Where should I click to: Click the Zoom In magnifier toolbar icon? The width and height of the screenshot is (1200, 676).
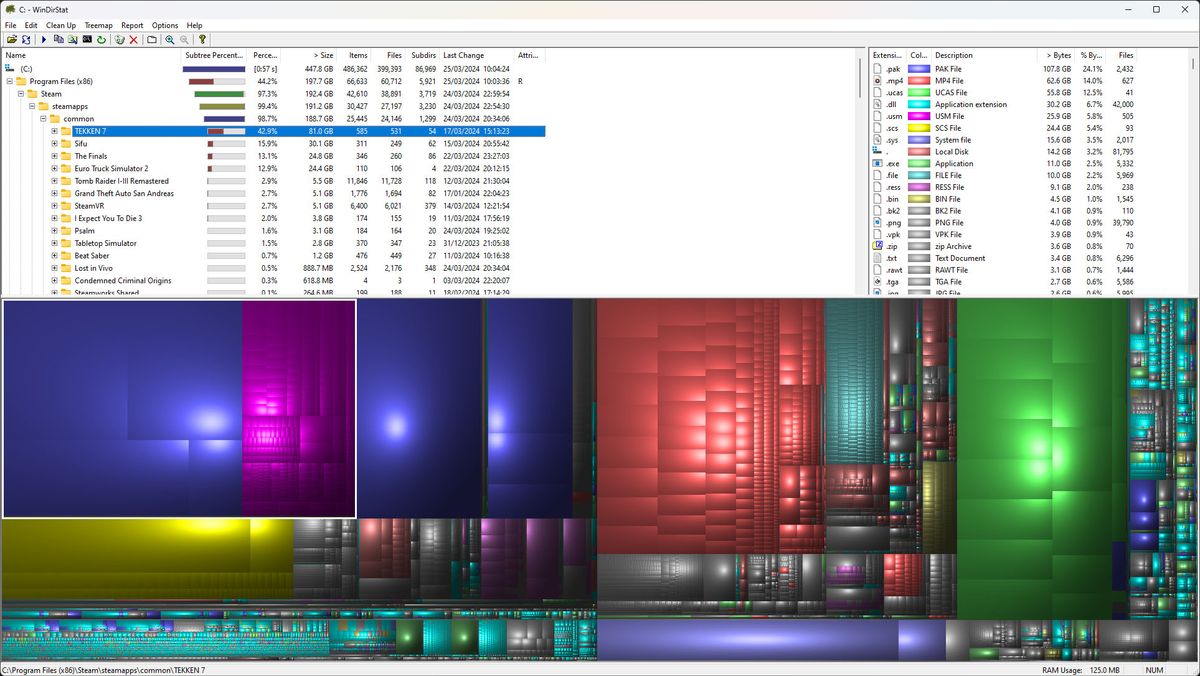click(x=169, y=40)
